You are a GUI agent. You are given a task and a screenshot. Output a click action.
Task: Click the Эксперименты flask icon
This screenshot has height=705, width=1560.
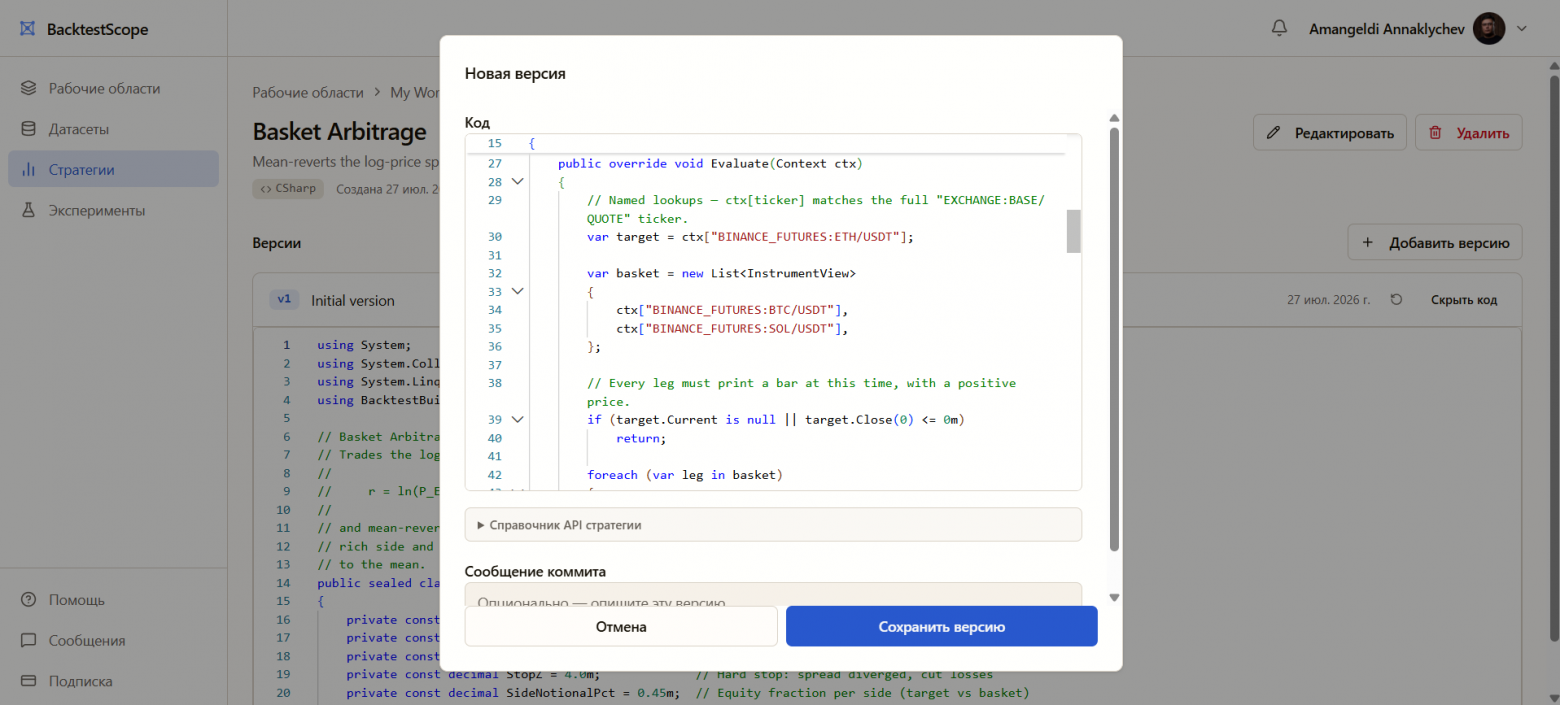coord(29,210)
